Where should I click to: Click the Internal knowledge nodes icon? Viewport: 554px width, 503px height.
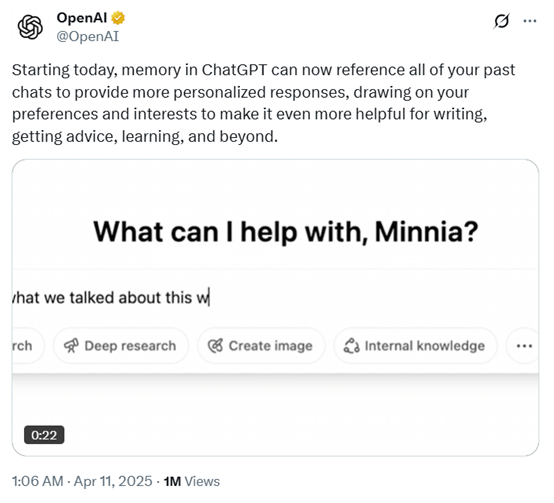pos(352,345)
